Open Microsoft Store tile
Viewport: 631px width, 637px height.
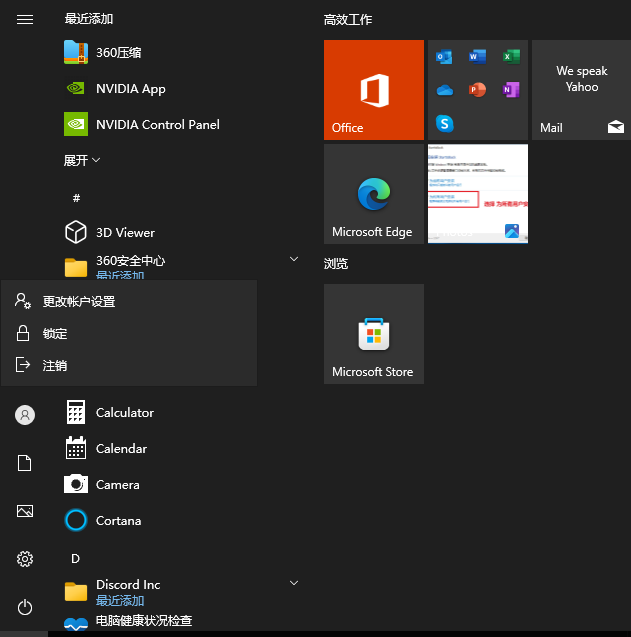point(374,334)
